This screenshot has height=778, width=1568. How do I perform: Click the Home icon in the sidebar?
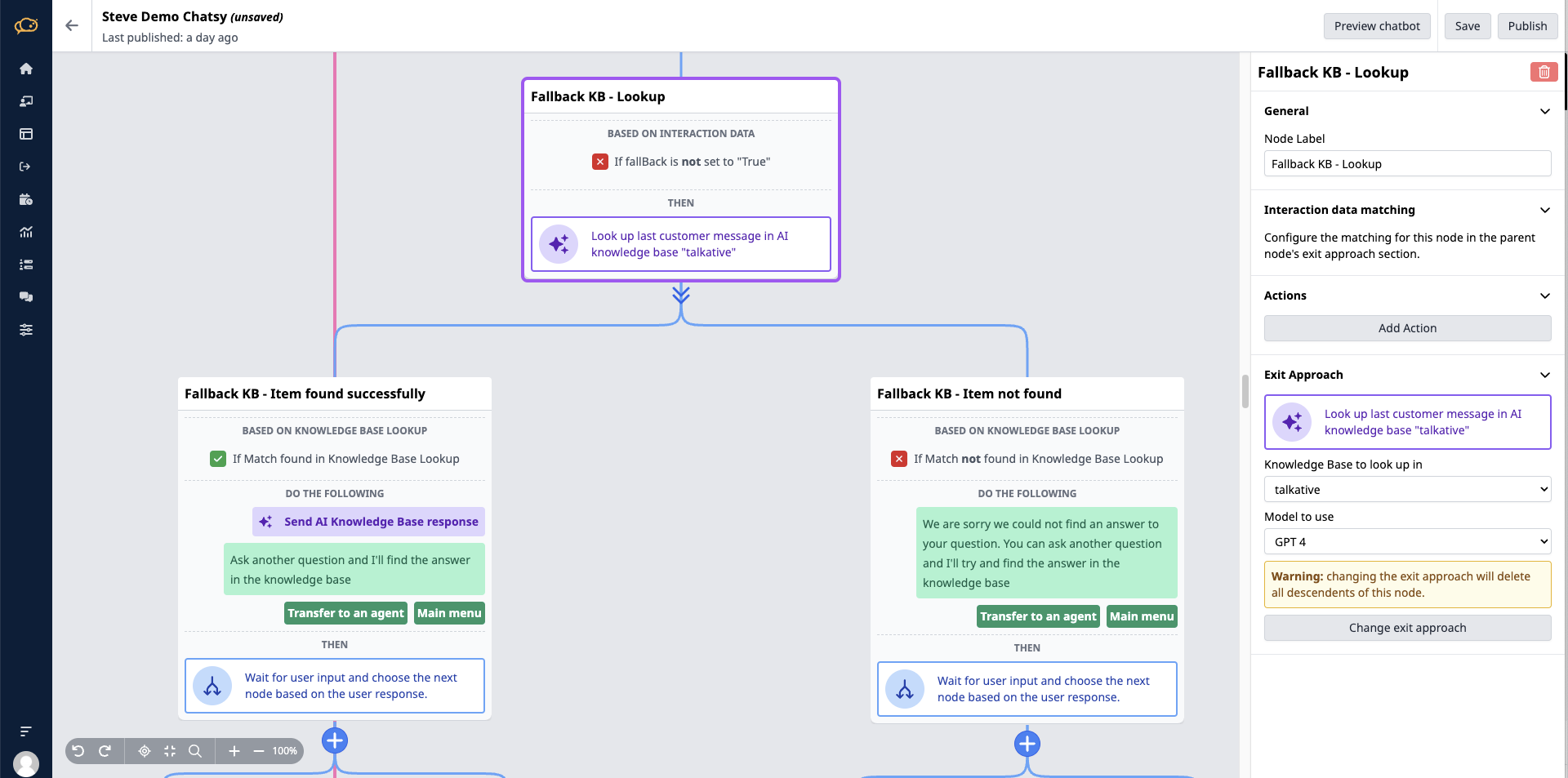tap(26, 69)
